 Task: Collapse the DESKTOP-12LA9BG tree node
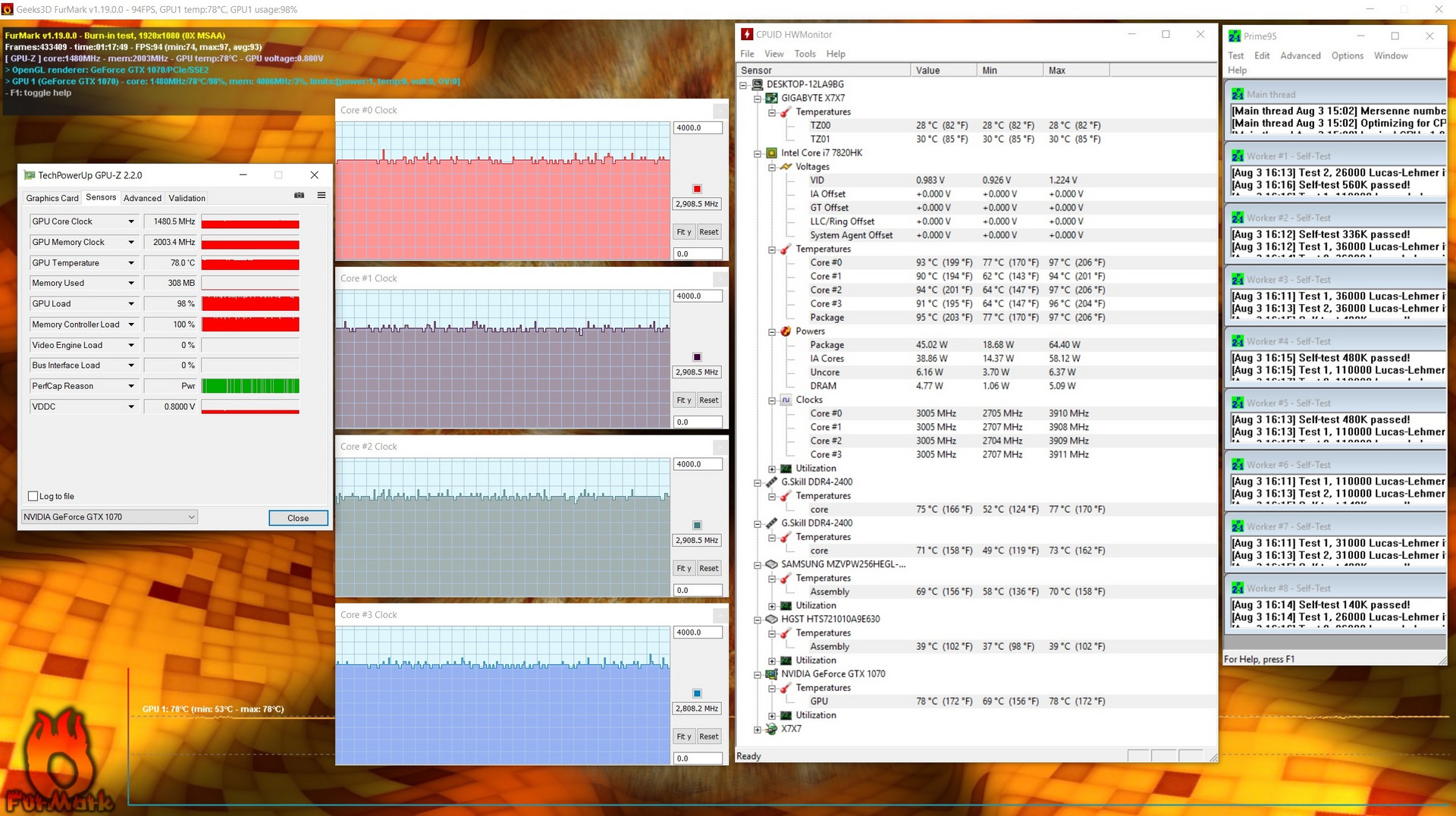(743, 85)
